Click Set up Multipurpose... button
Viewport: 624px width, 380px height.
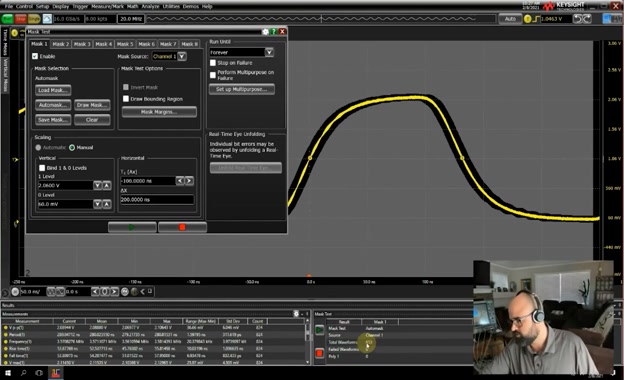(242, 89)
